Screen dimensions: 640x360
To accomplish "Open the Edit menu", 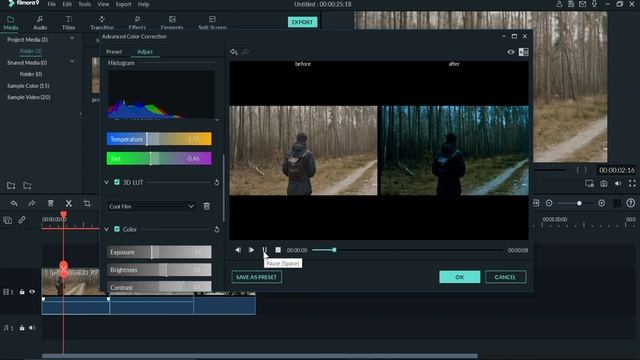I will click(67, 4).
